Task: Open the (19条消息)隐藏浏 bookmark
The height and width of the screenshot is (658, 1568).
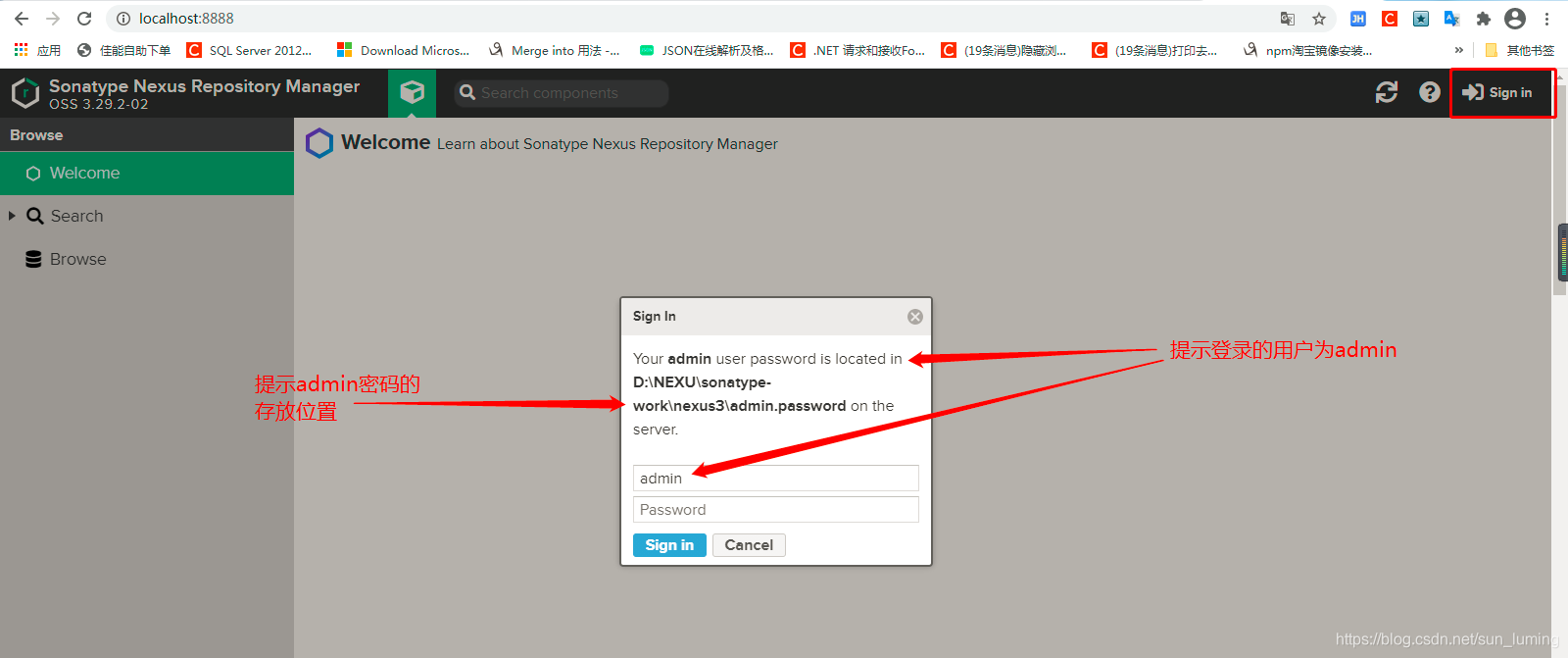Action: point(1004,50)
